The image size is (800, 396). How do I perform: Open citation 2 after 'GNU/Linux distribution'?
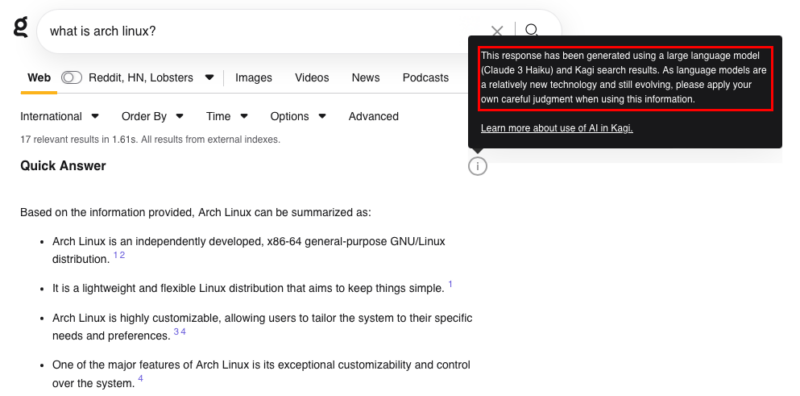coord(122,255)
